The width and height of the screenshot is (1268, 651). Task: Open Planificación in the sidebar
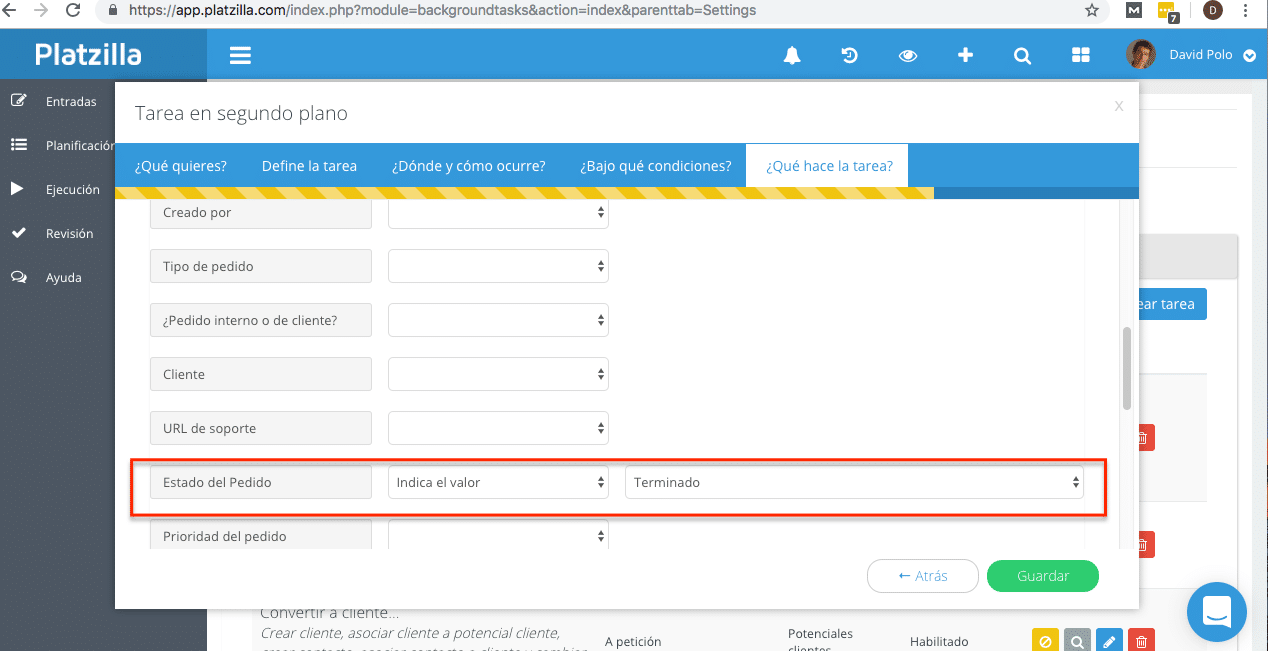tap(80, 145)
